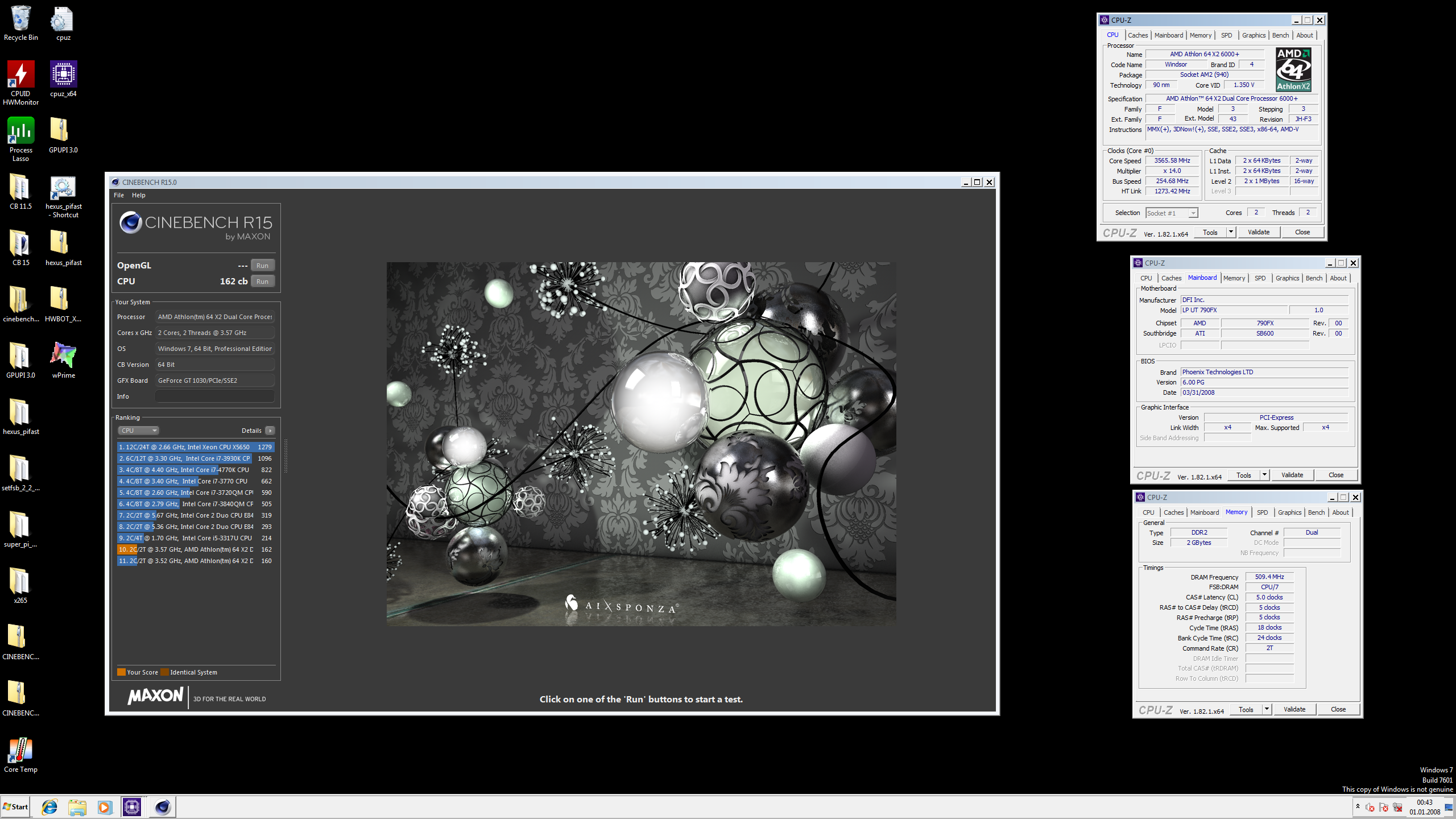Select ranking row Core i7-4770K
Viewport: 1456px width, 819px height.
pyautogui.click(x=196, y=470)
